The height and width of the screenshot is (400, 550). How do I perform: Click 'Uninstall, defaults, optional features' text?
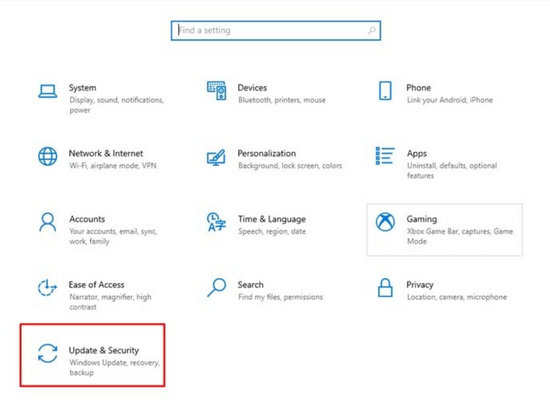point(452,171)
